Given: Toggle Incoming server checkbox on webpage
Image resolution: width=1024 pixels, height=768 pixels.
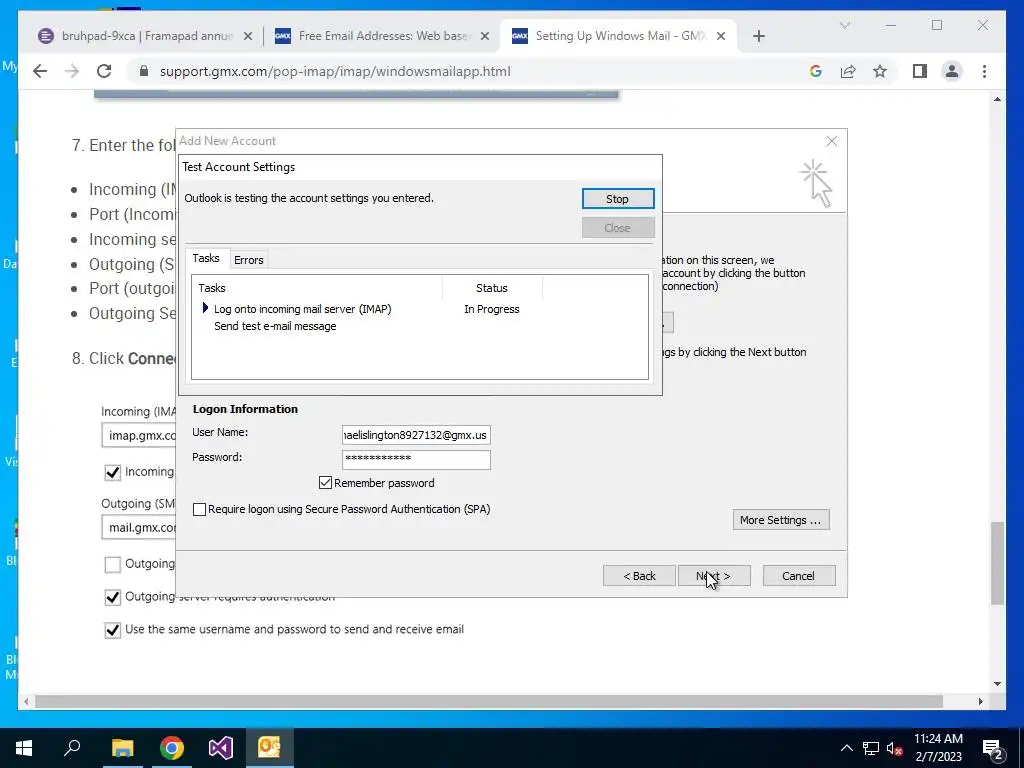Looking at the screenshot, I should pos(112,472).
